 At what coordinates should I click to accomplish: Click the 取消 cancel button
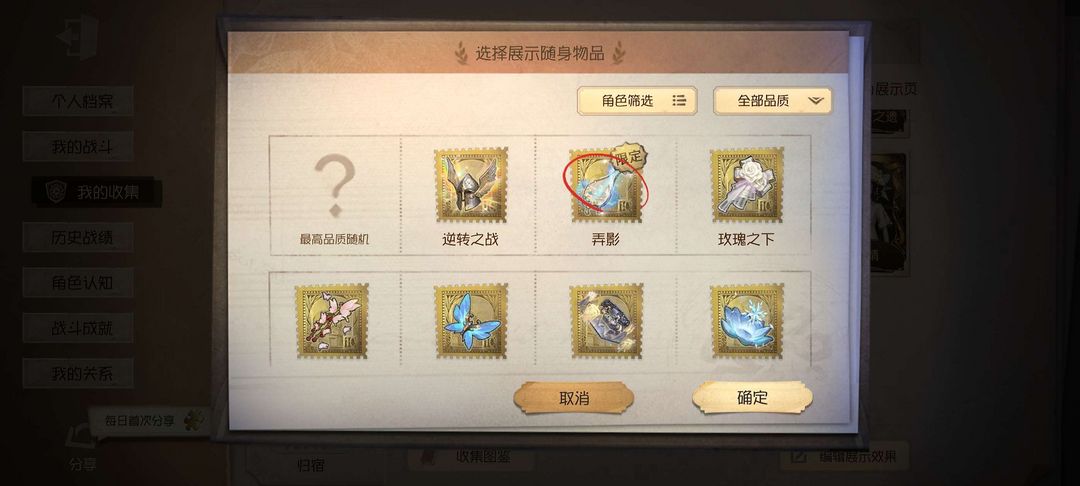[x=573, y=398]
